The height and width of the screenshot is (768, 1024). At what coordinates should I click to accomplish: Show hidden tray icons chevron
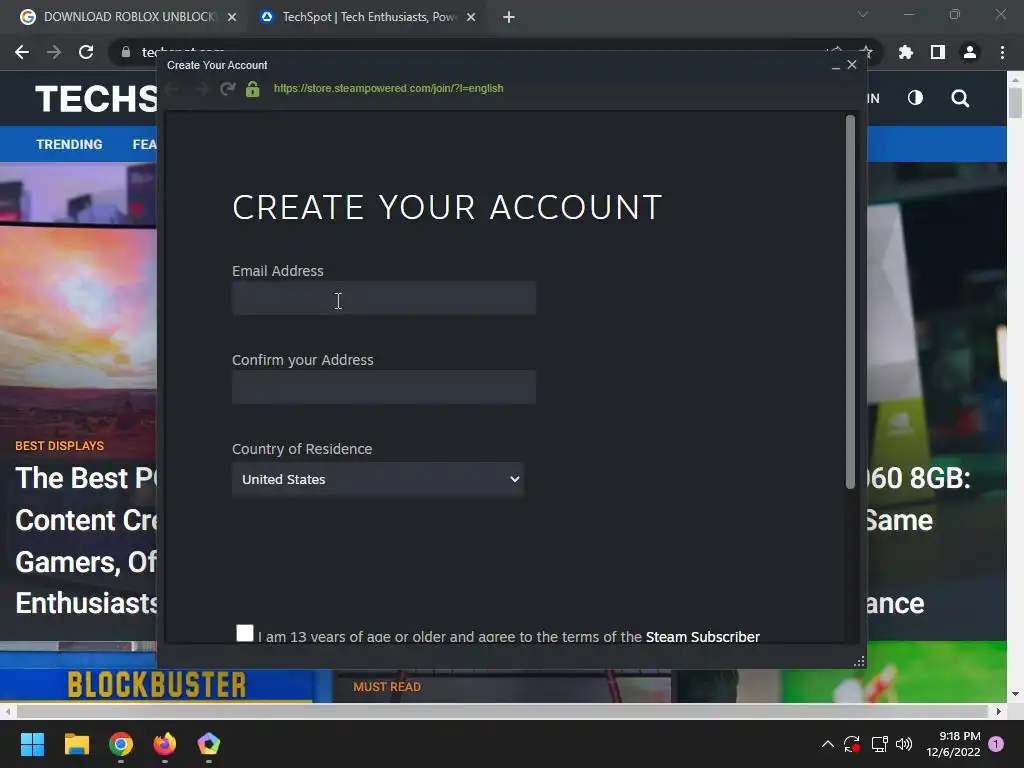[827, 744]
